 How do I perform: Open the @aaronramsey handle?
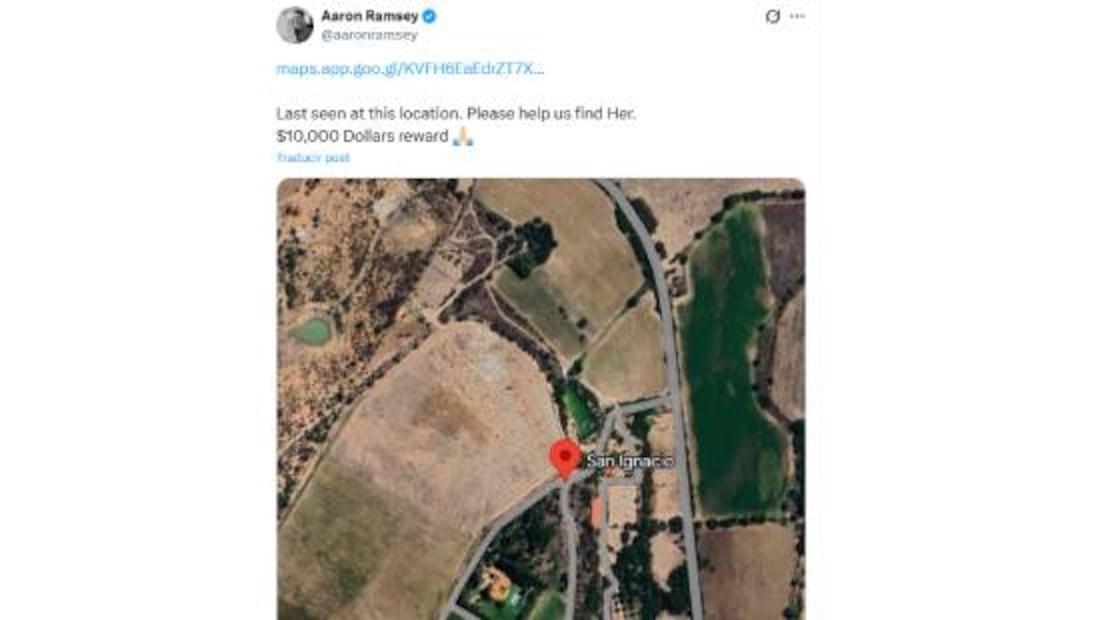pyautogui.click(x=369, y=35)
